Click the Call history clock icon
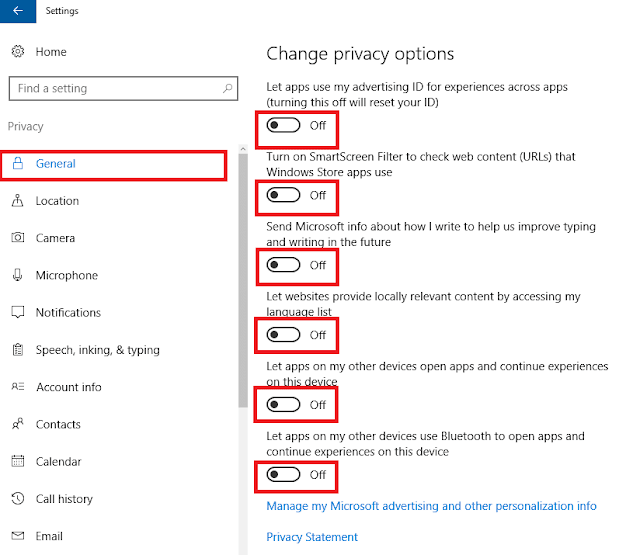Viewport: 640px width, 555px height. coord(18,498)
